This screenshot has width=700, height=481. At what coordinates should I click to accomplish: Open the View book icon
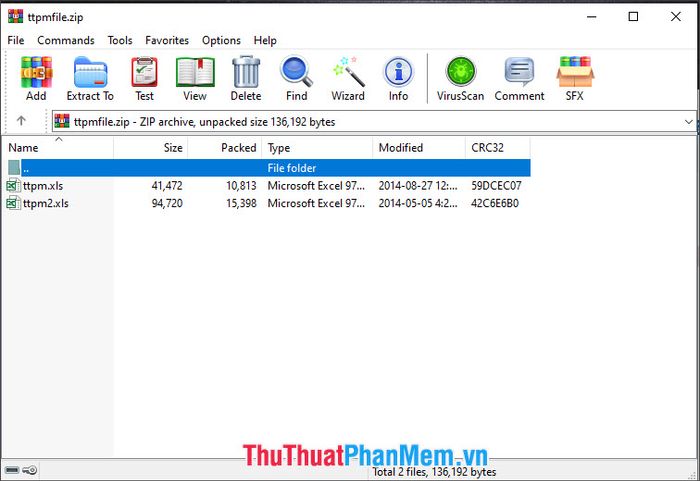[x=195, y=72]
